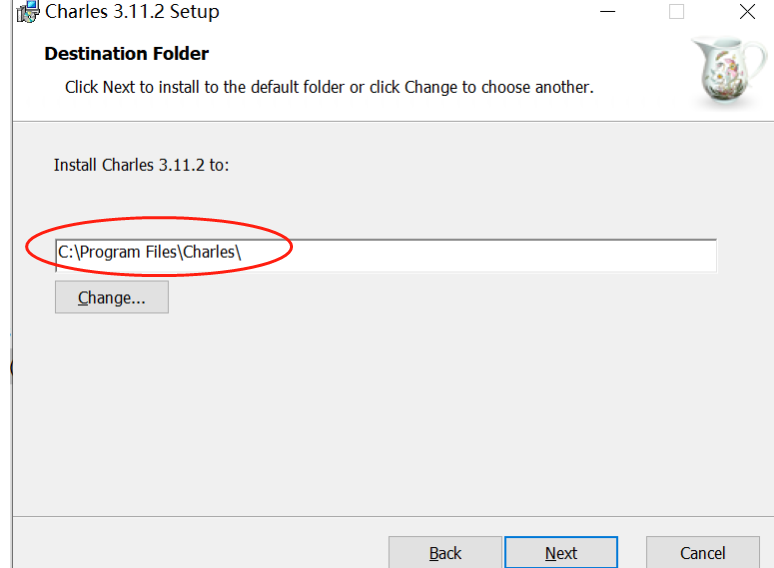Click the "Charles 3.11.2 Setup" window title

132,12
